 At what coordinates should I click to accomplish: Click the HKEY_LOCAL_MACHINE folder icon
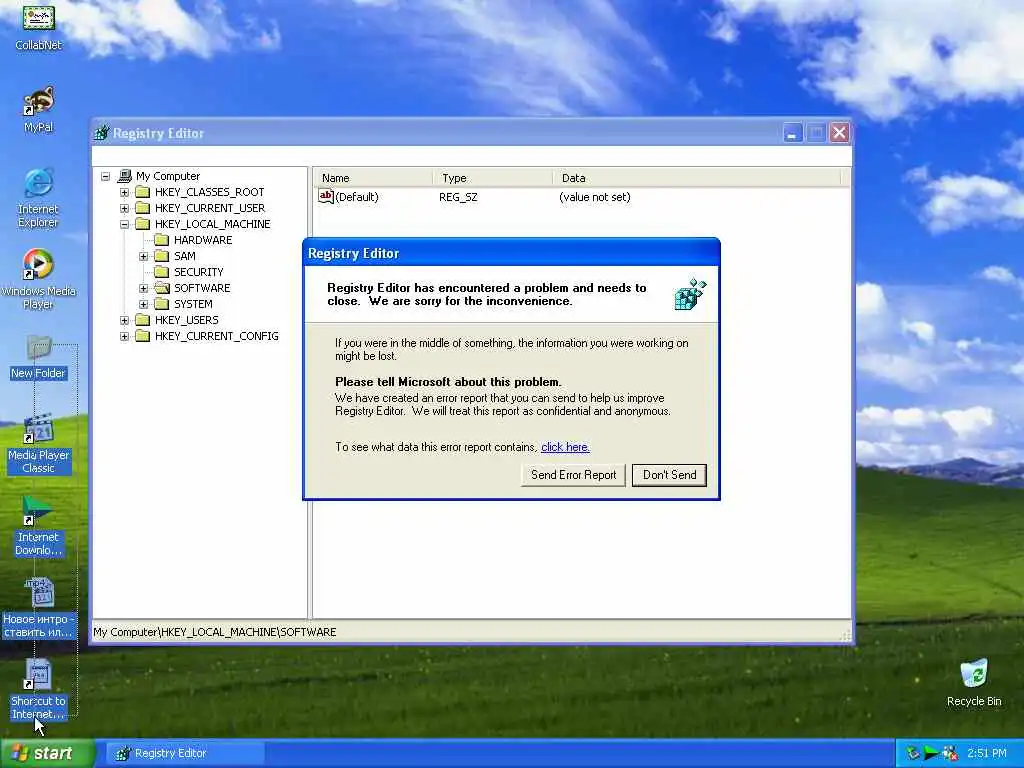(x=142, y=224)
